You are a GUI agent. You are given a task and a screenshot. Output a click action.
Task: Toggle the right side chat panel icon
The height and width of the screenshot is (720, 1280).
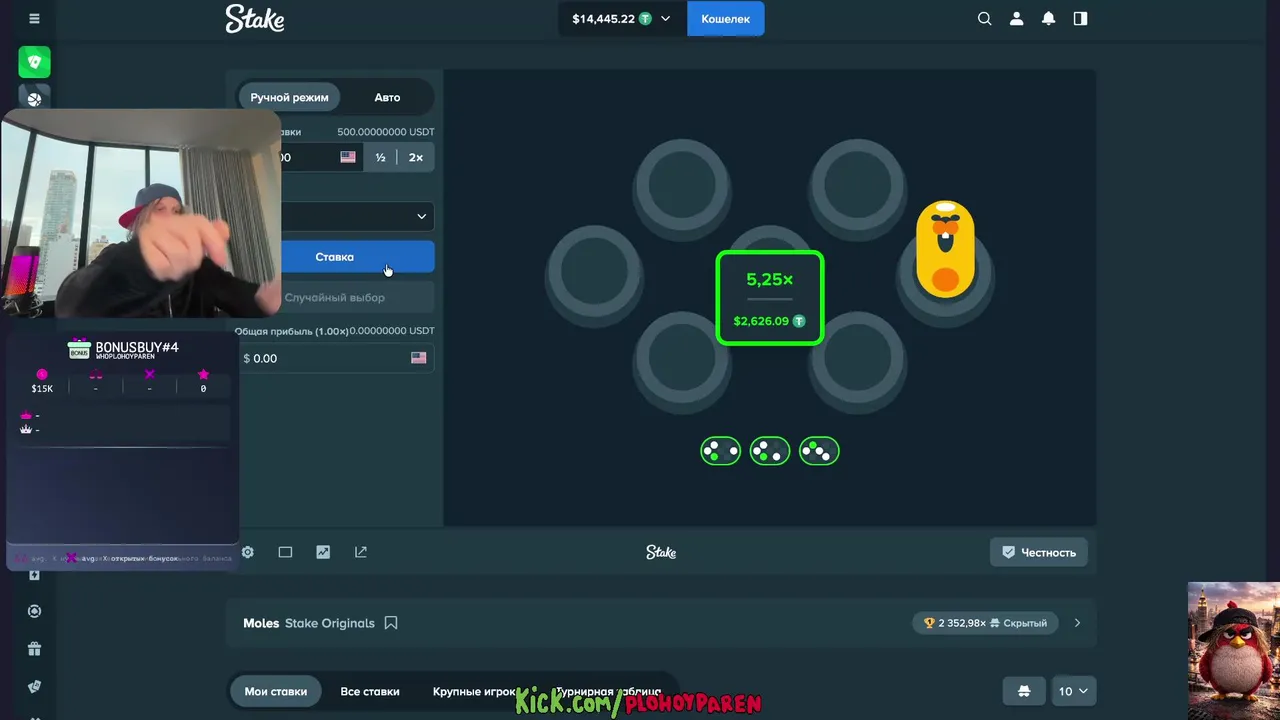click(1081, 19)
